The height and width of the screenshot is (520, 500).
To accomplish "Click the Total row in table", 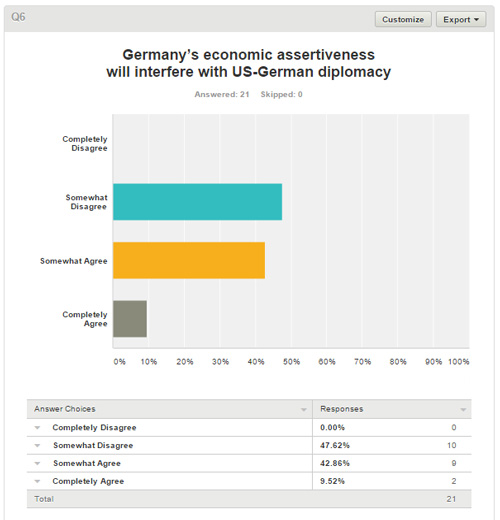I will point(249,499).
